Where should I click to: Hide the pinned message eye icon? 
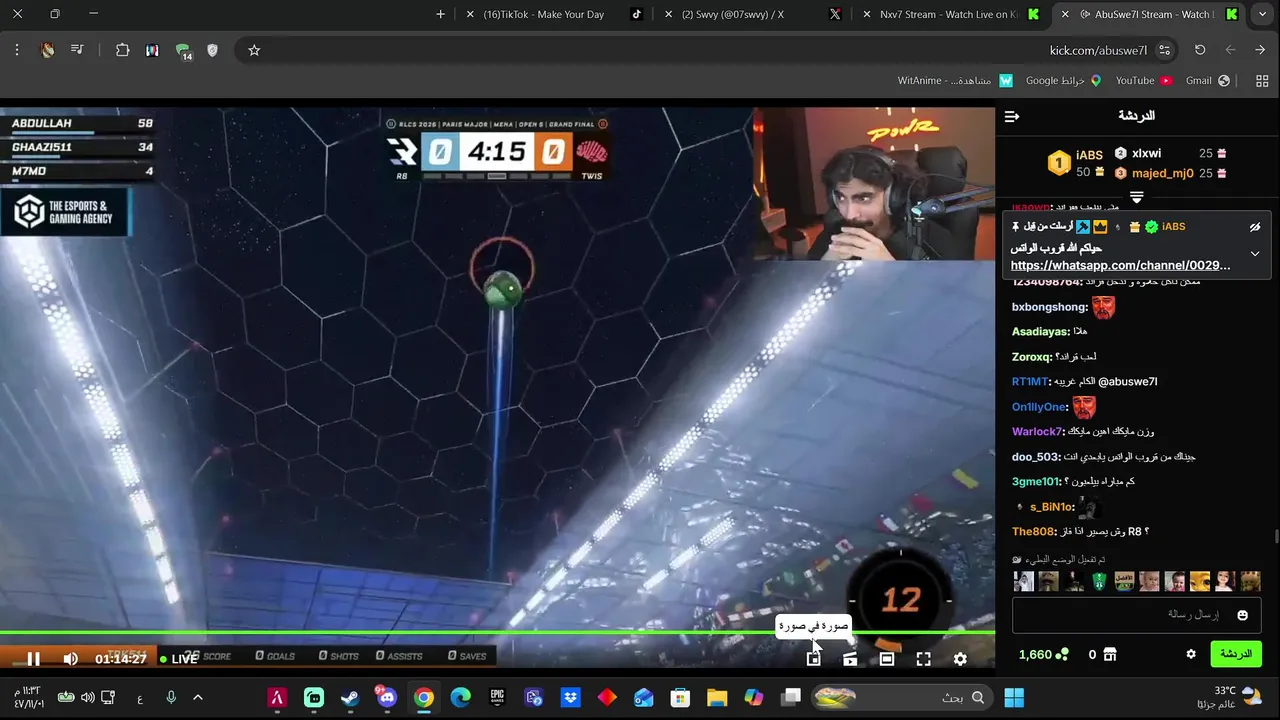(1255, 227)
